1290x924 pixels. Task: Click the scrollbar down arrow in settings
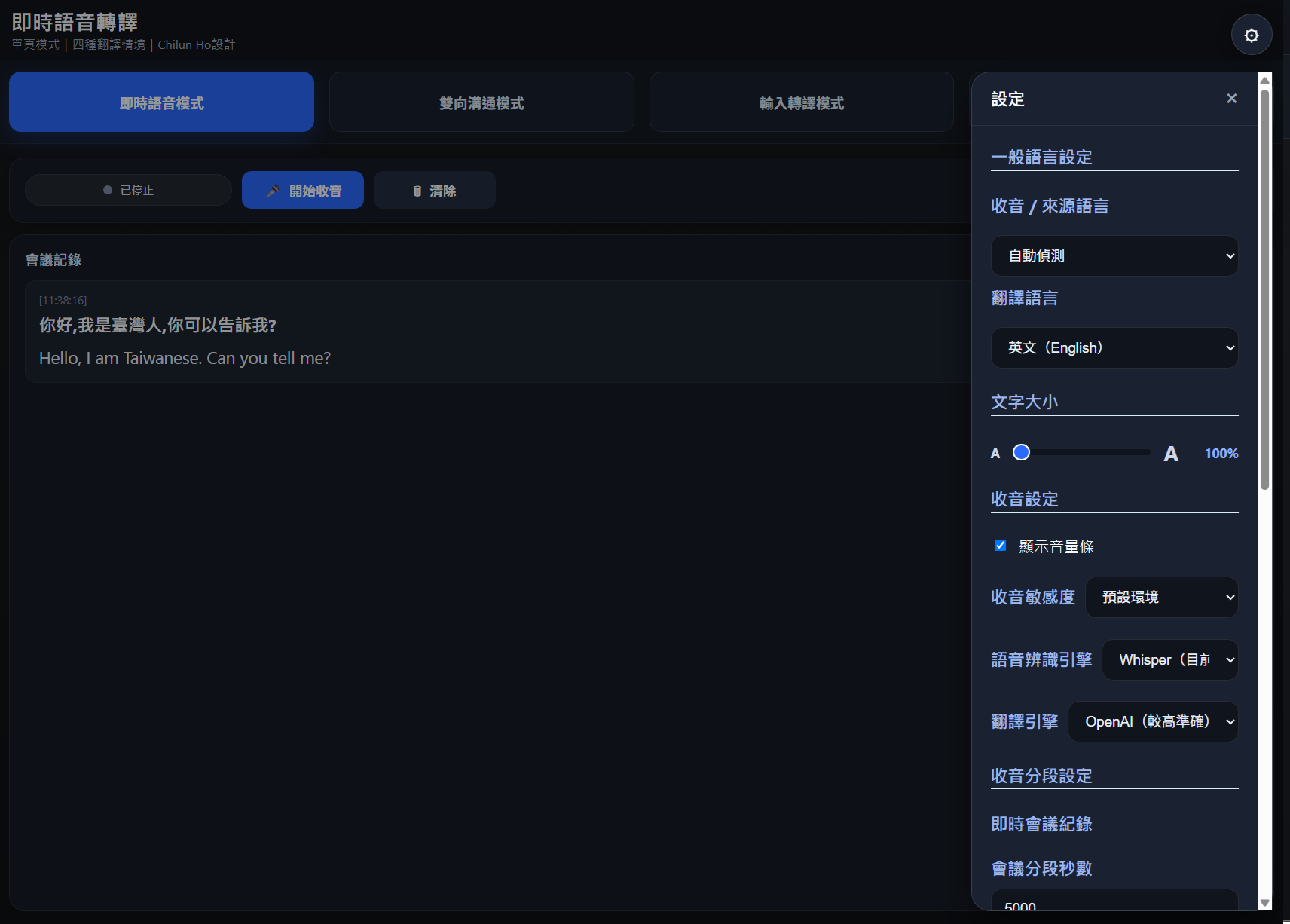1265,903
